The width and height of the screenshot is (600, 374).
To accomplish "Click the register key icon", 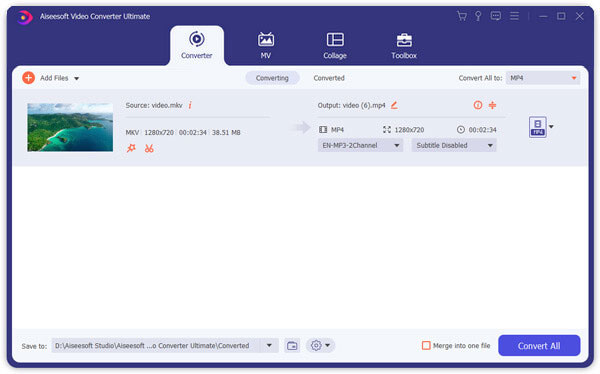I will pyautogui.click(x=478, y=16).
